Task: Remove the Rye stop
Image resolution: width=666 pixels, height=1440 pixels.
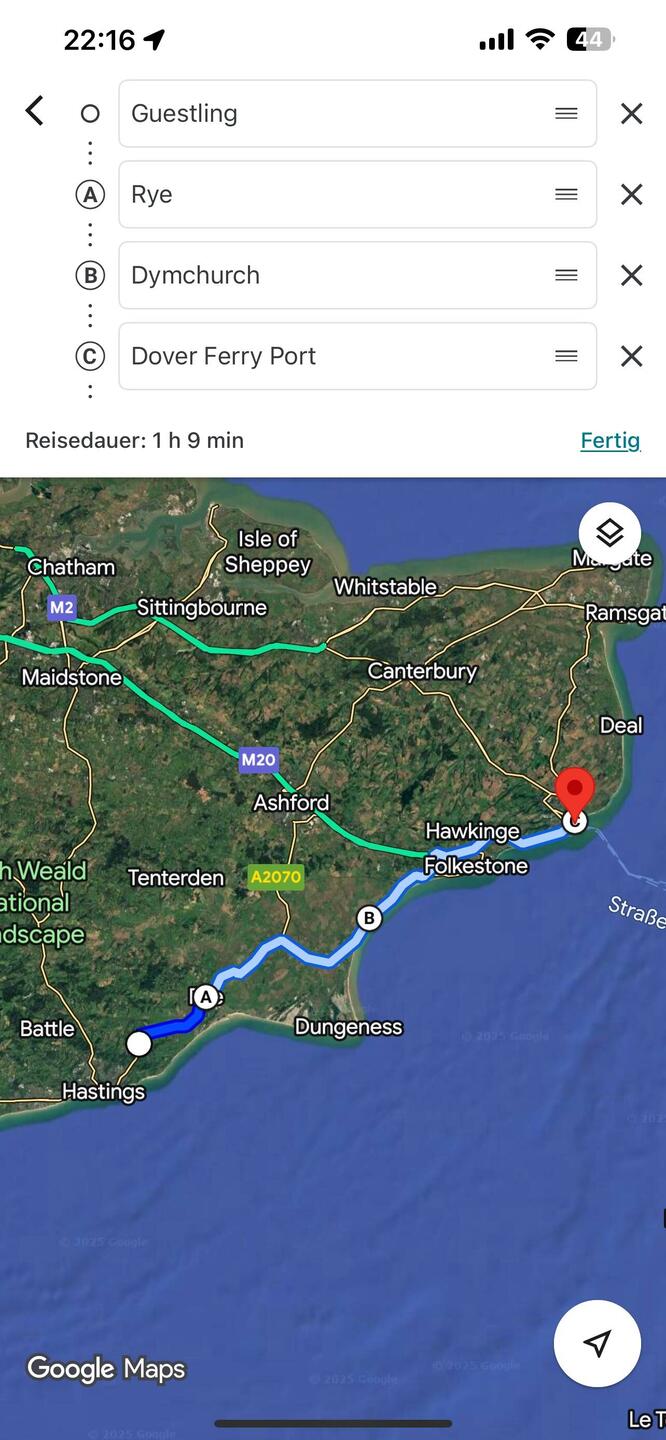Action: (x=631, y=195)
